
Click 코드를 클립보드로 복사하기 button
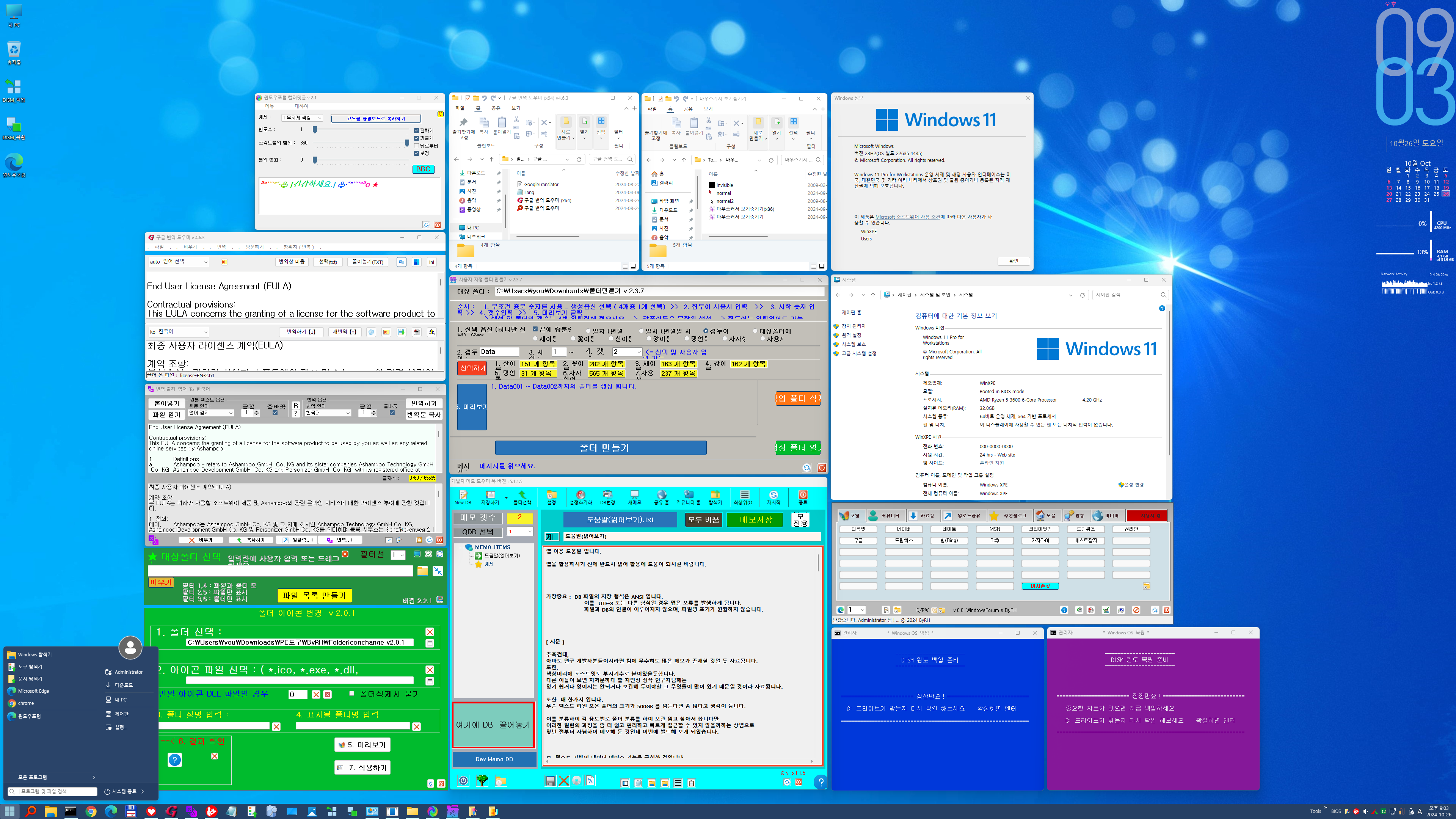(376, 119)
